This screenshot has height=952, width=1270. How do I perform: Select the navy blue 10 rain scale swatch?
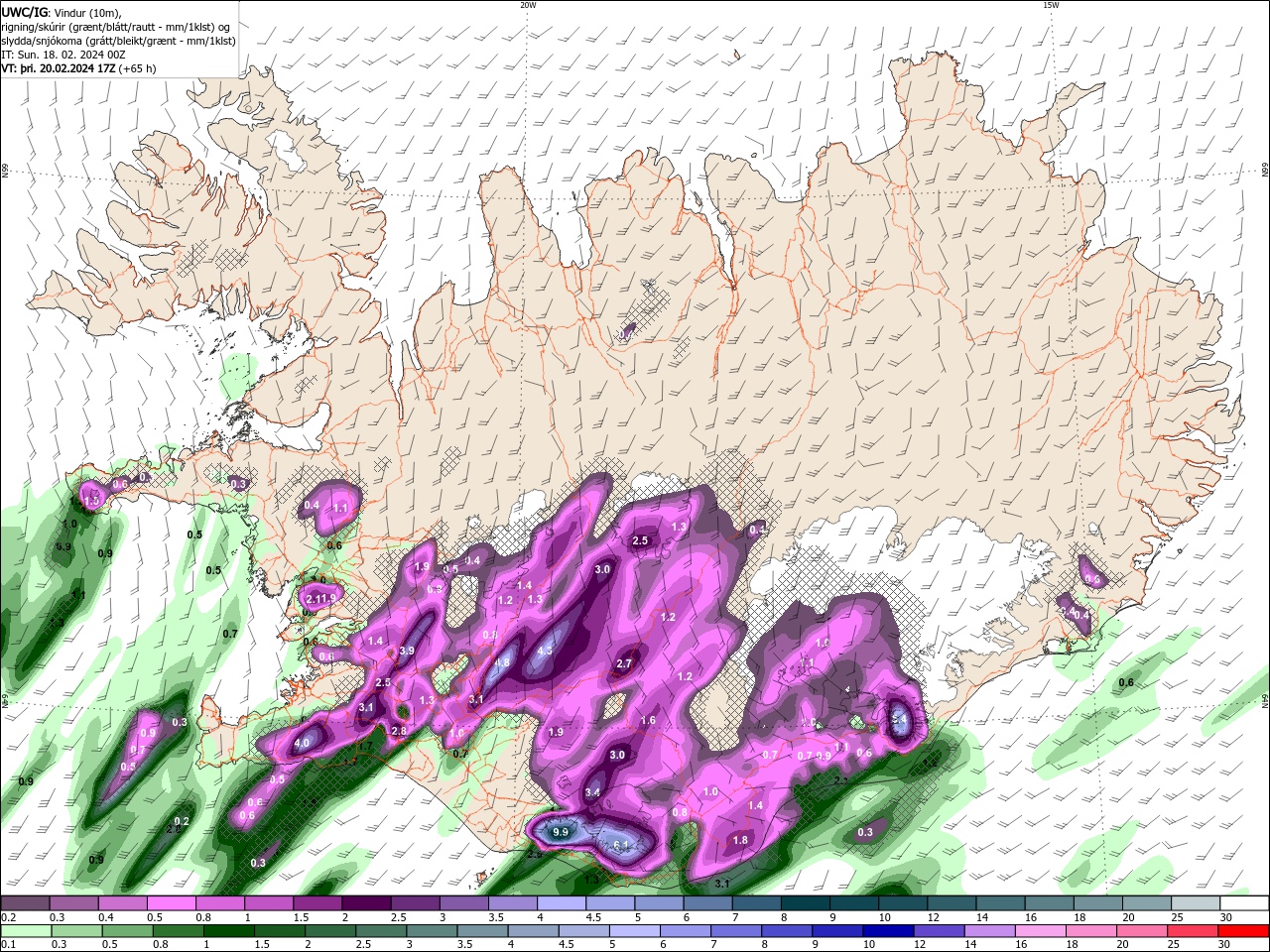pyautogui.click(x=890, y=931)
